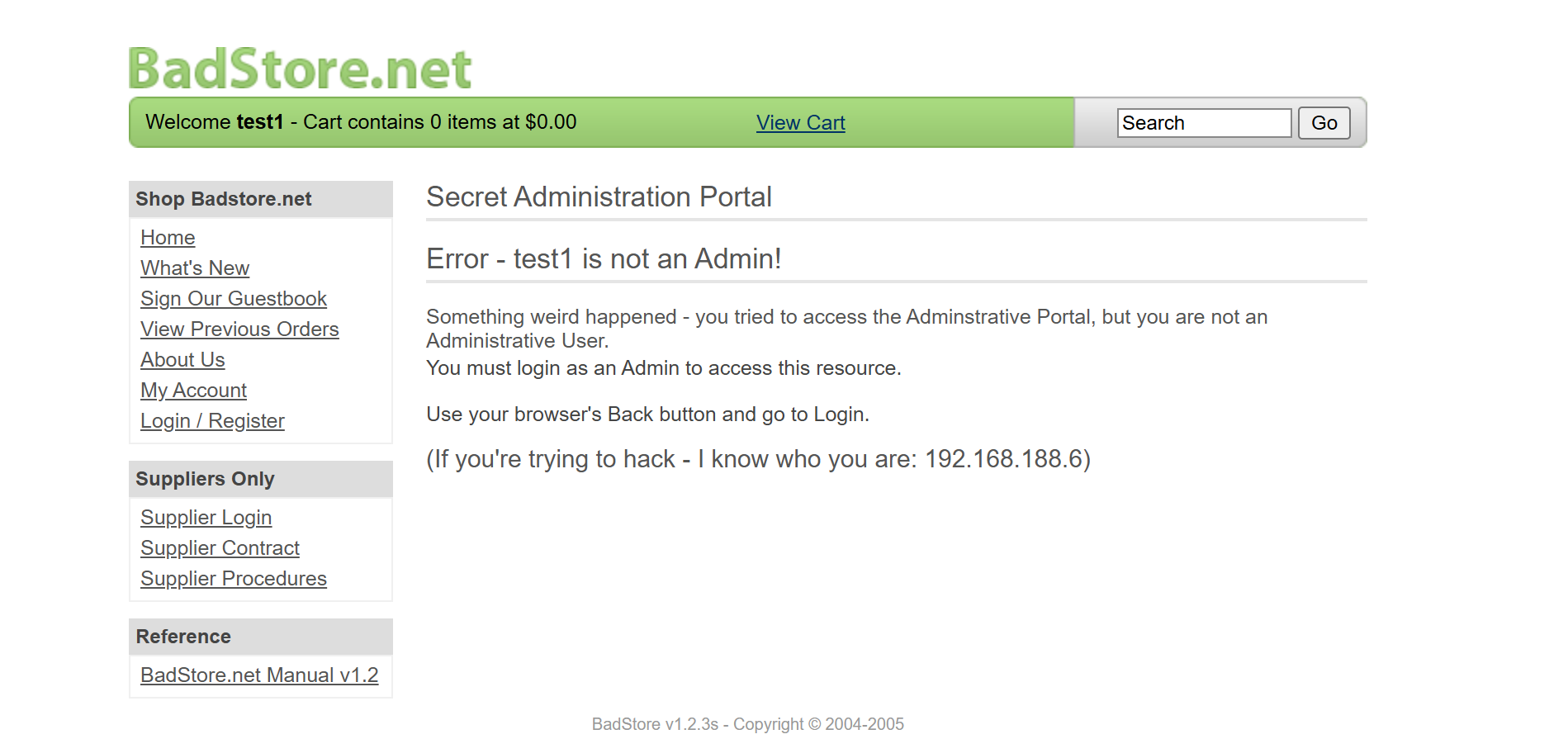This screenshot has width=1568, height=739.
Task: Open the What's New page
Action: pyautogui.click(x=195, y=268)
